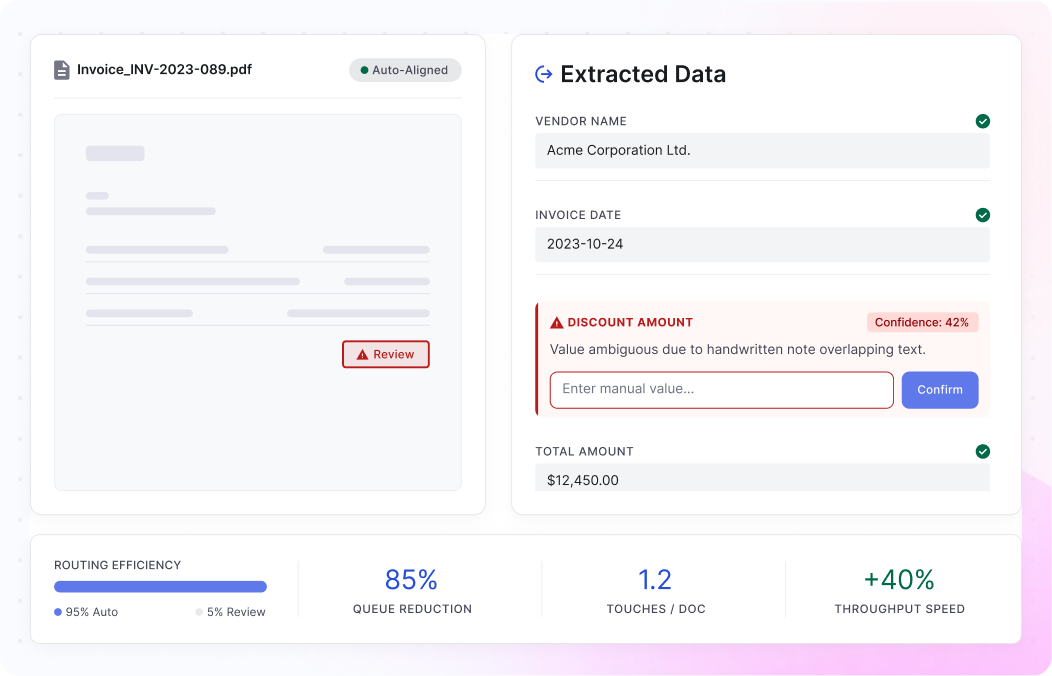Click the blue 95% Auto legend dot
Screen dimensions: 1052x676
[x=58, y=612]
